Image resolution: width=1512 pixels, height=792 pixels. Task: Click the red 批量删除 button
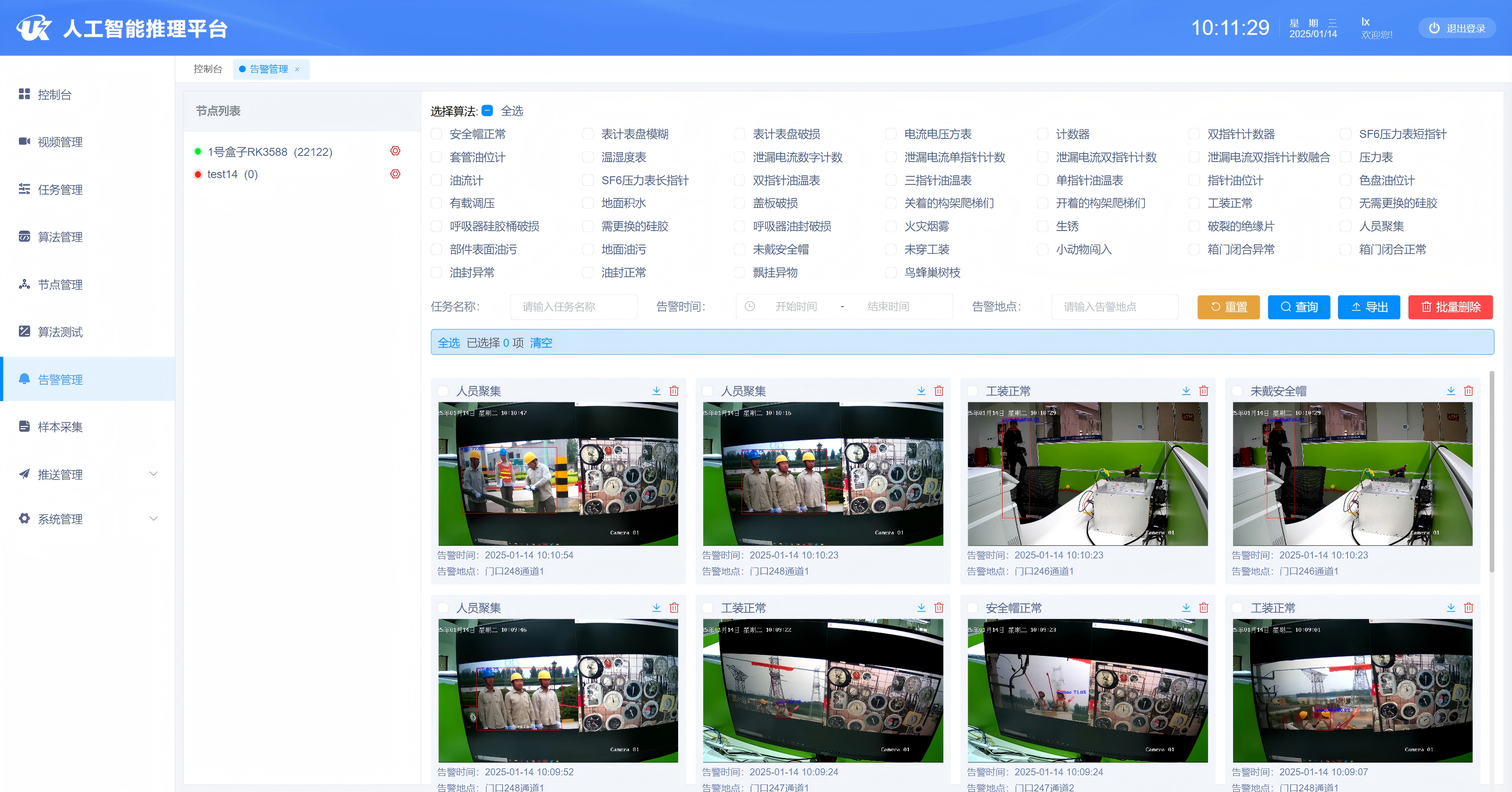1450,307
